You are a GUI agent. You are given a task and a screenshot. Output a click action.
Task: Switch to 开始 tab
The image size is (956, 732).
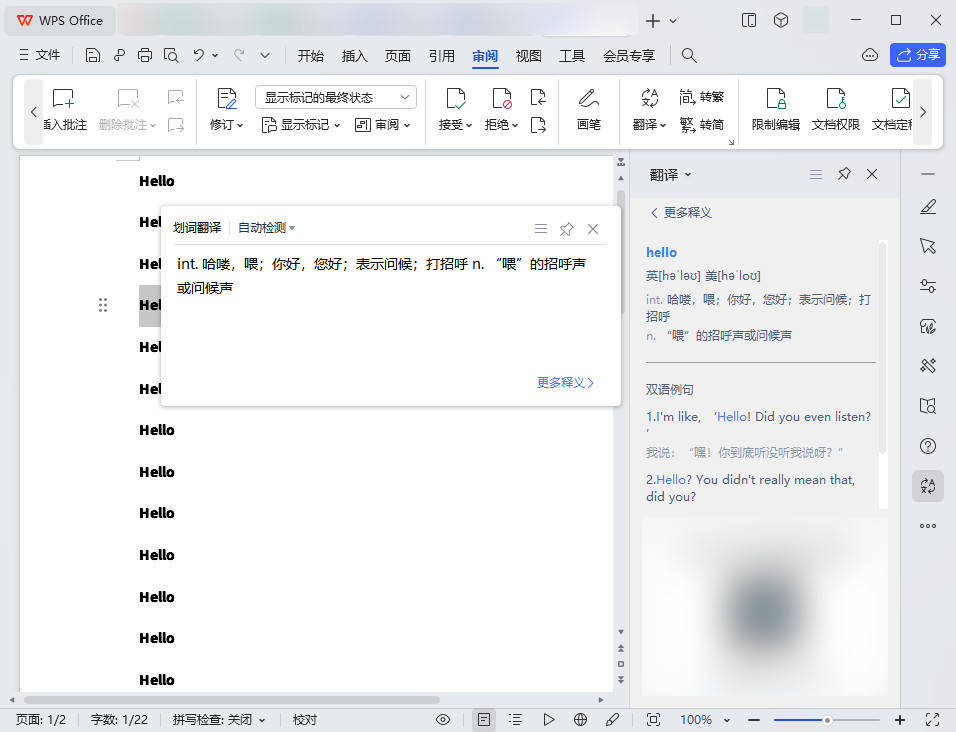(310, 56)
